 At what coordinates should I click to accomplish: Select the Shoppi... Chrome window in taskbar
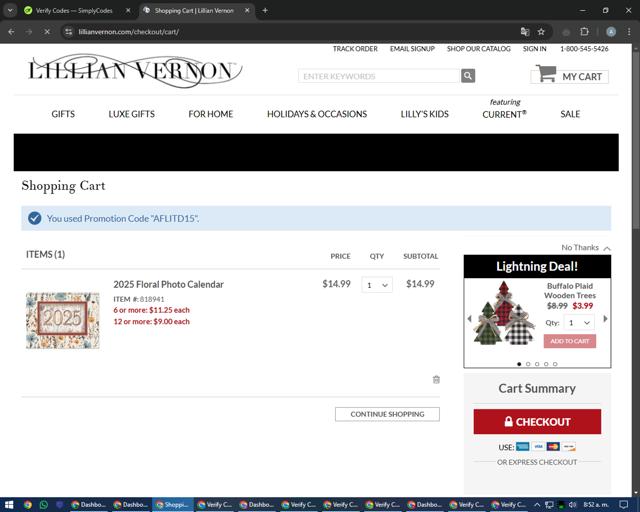coord(173,505)
